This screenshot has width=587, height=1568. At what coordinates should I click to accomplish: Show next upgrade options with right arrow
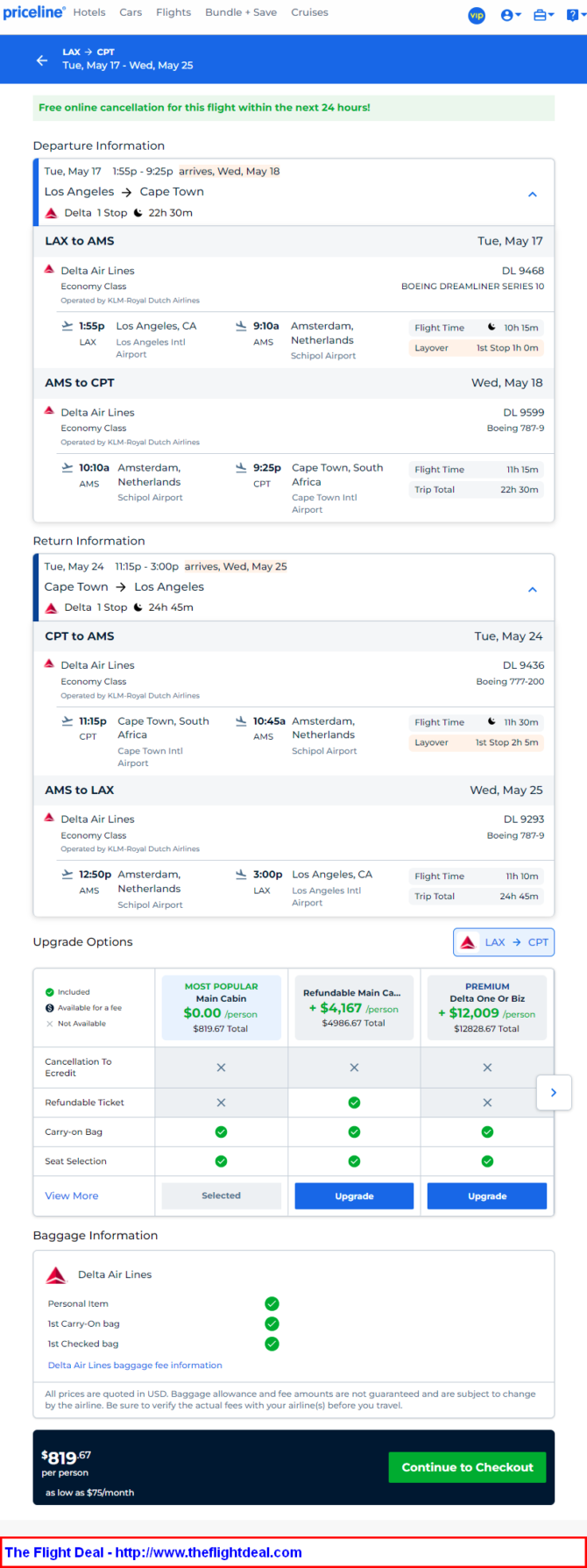pos(554,1092)
